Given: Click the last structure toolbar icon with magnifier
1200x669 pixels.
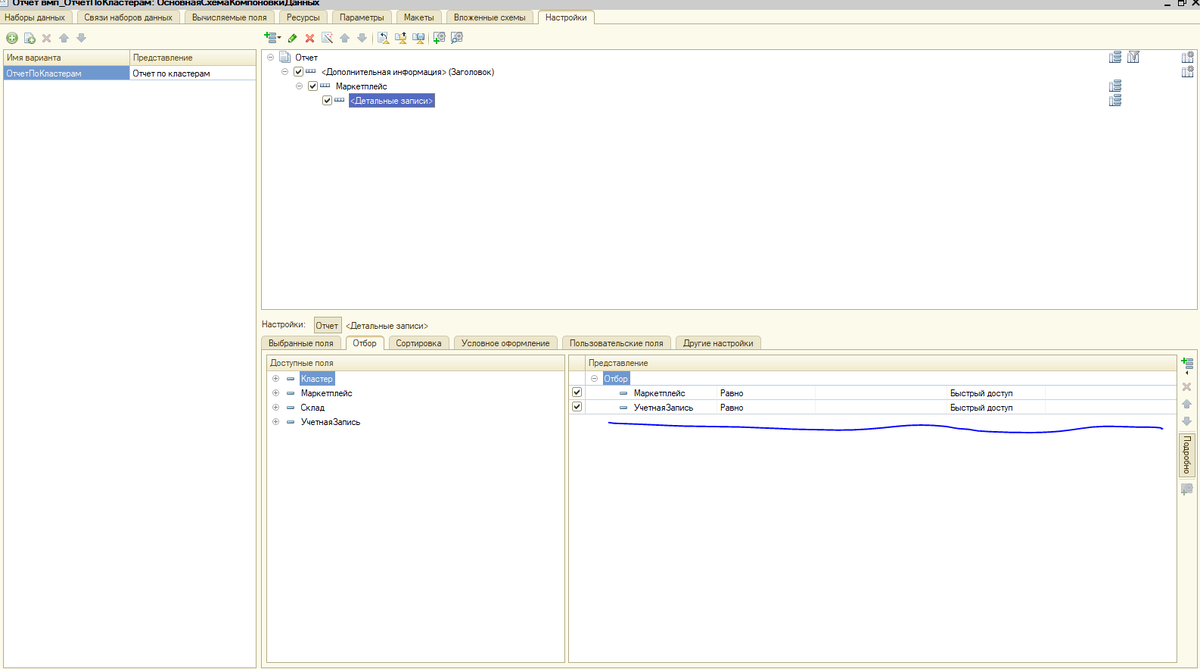Looking at the screenshot, I should click(x=457, y=38).
